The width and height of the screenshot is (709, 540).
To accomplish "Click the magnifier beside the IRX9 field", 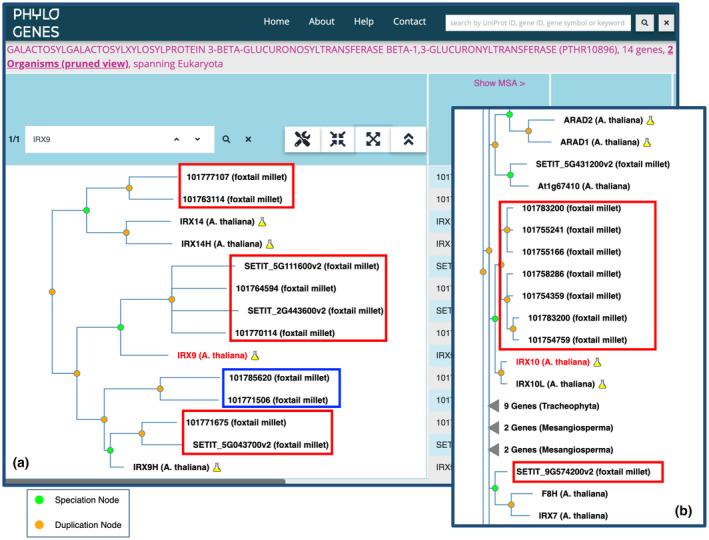I will [227, 140].
